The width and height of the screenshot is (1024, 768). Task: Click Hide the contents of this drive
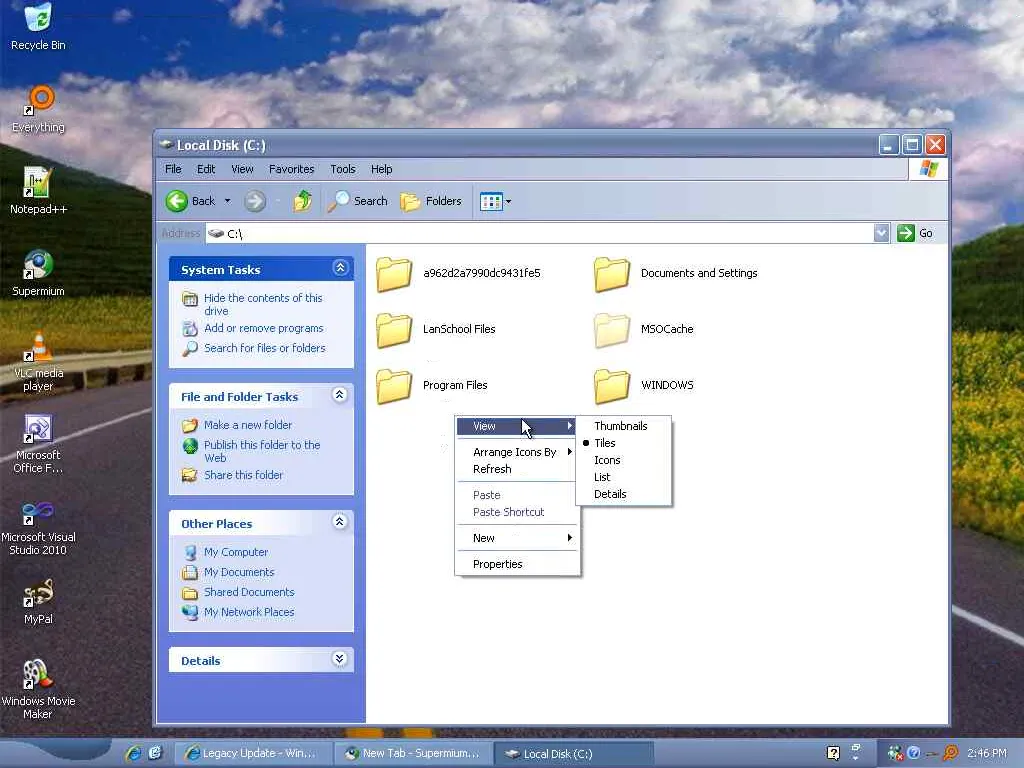point(263,304)
